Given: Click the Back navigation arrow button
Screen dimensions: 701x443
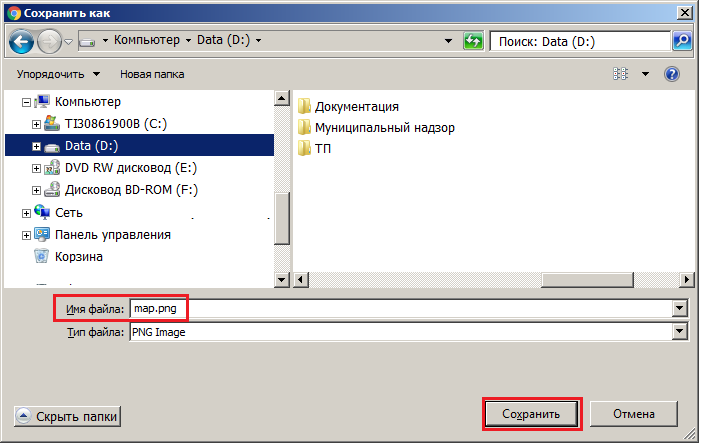Looking at the screenshot, I should click(x=22, y=41).
